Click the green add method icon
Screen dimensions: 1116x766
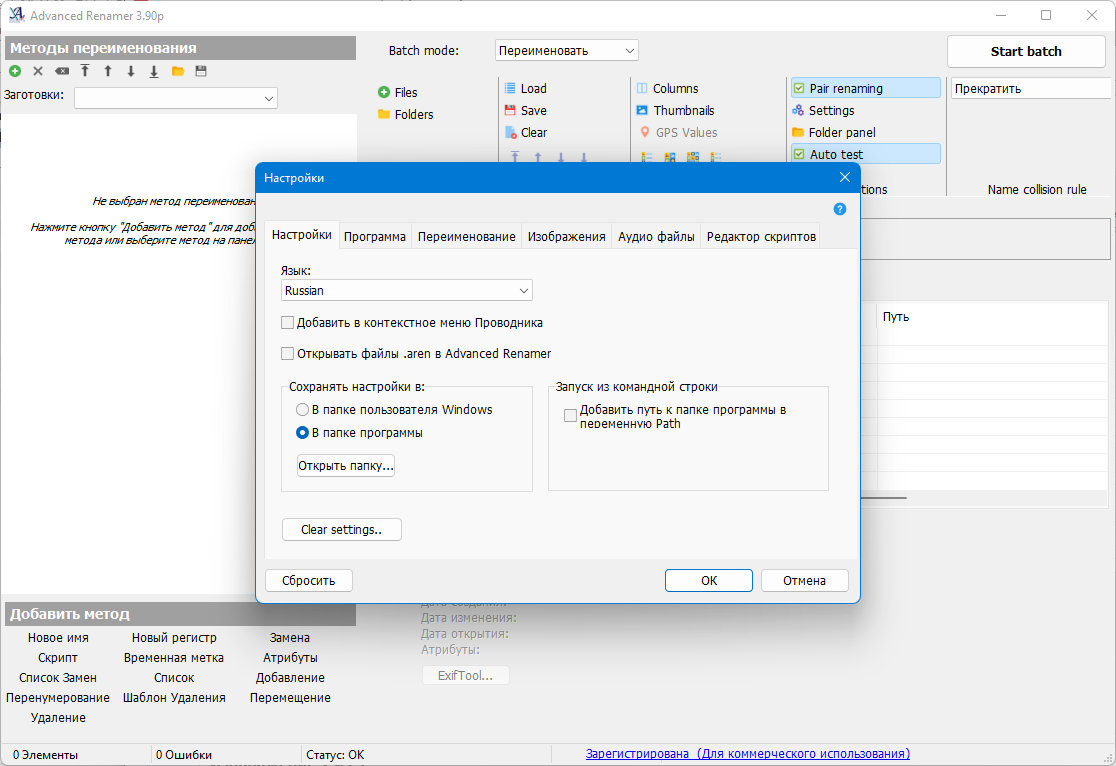15,71
